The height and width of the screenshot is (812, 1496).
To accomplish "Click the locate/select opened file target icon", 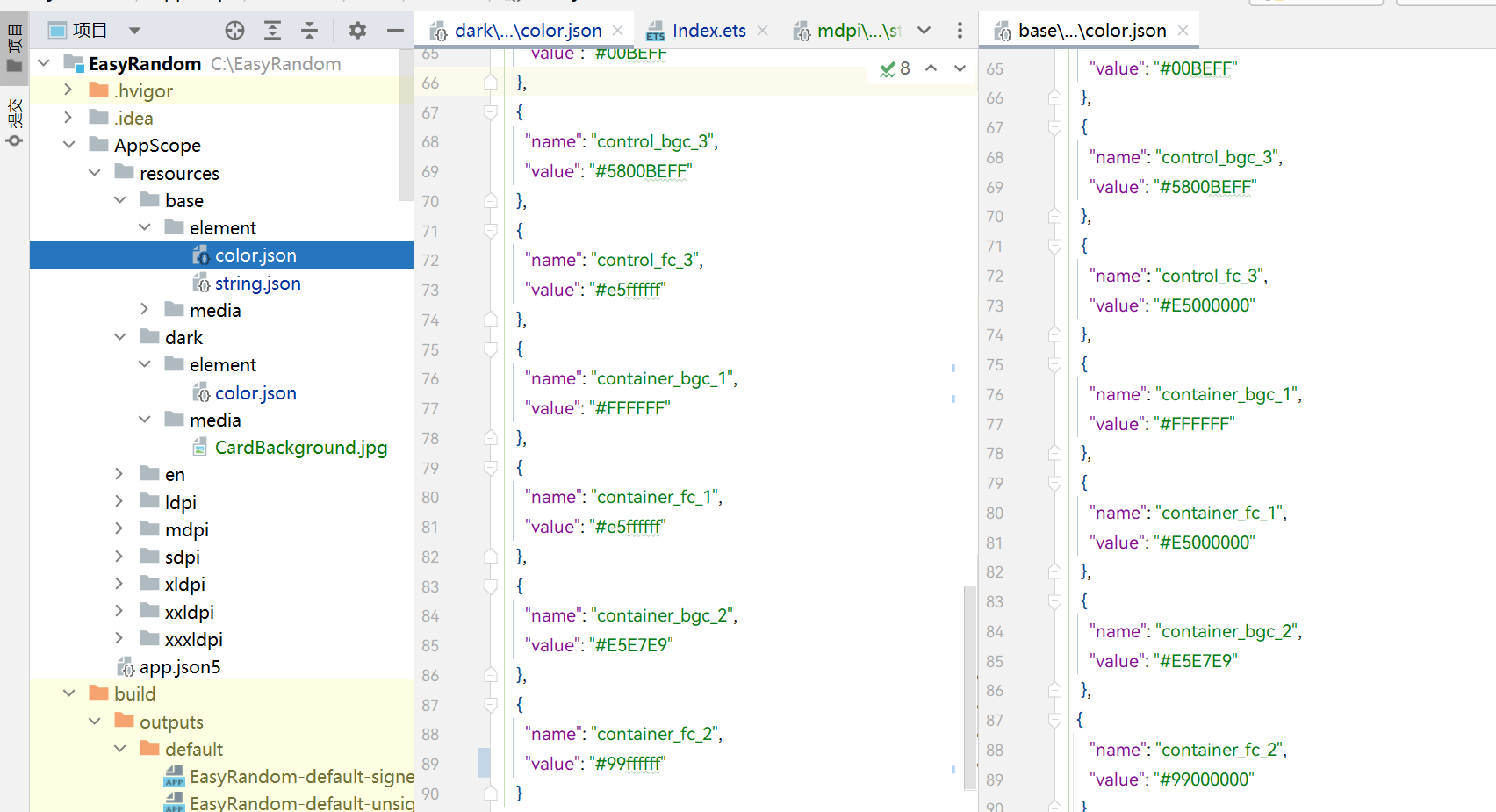I will tap(234, 31).
